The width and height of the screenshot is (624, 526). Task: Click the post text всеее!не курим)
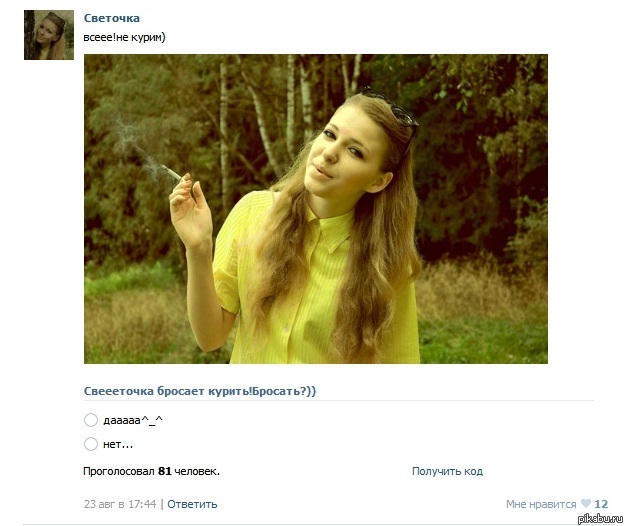tap(124, 37)
